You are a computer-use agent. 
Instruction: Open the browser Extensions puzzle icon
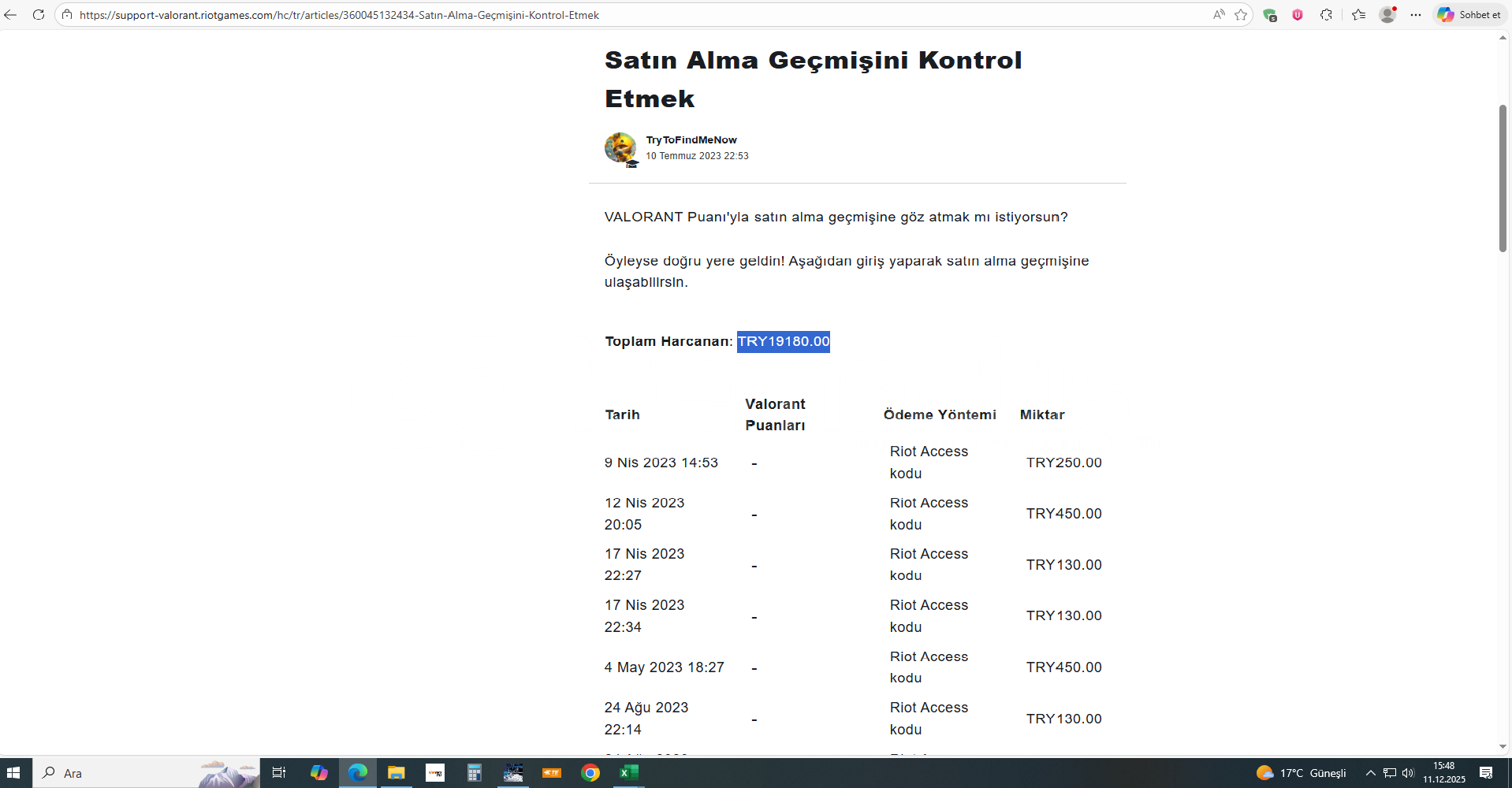(x=1326, y=15)
